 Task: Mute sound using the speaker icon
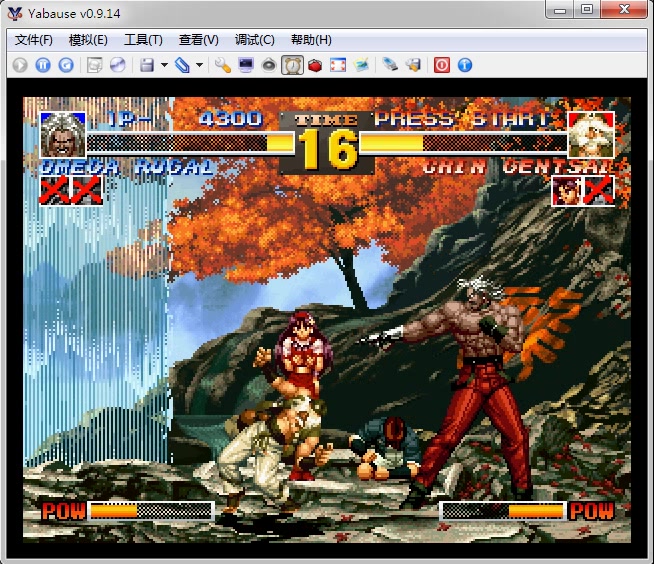pos(269,65)
